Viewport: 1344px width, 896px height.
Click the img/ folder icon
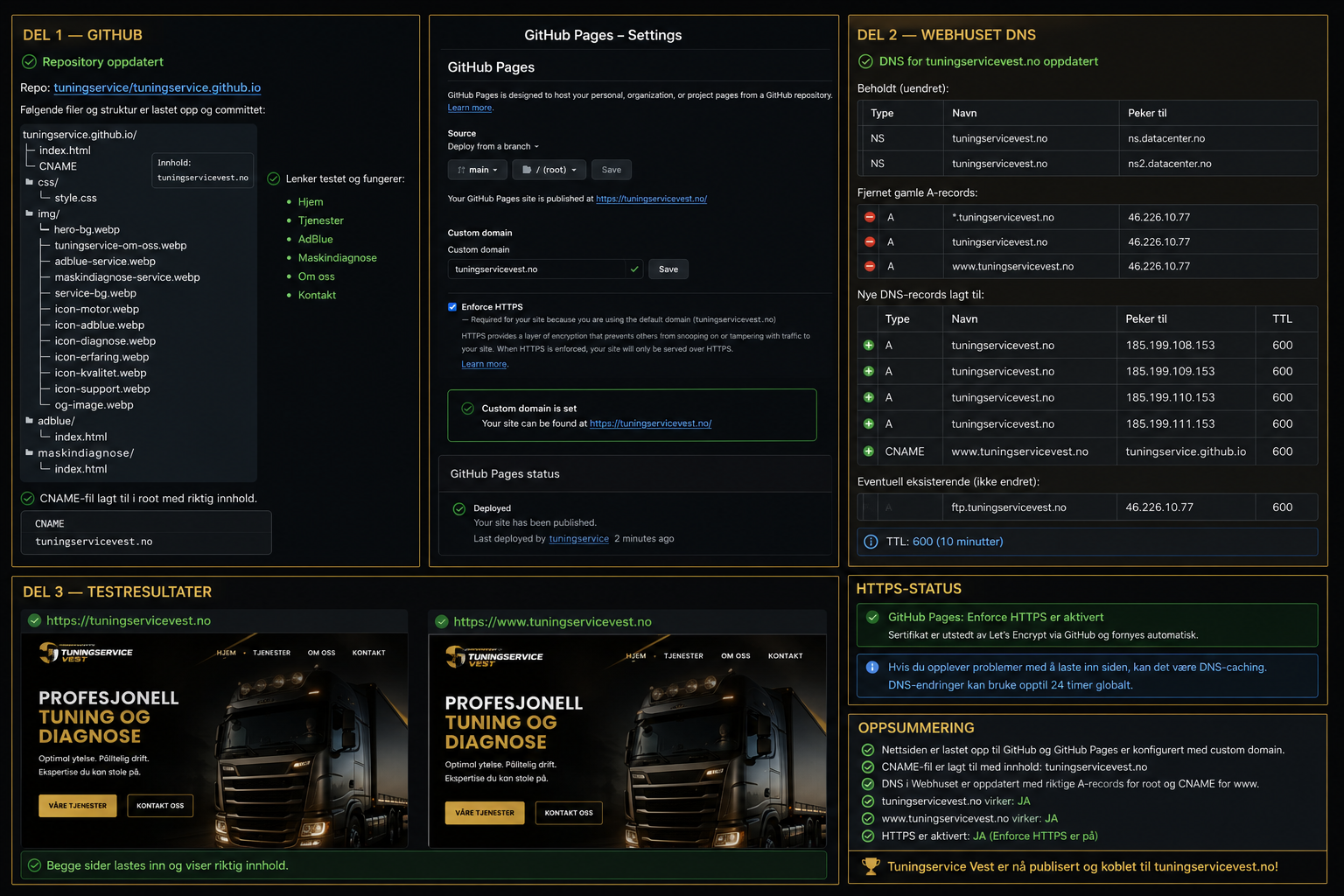coord(29,213)
